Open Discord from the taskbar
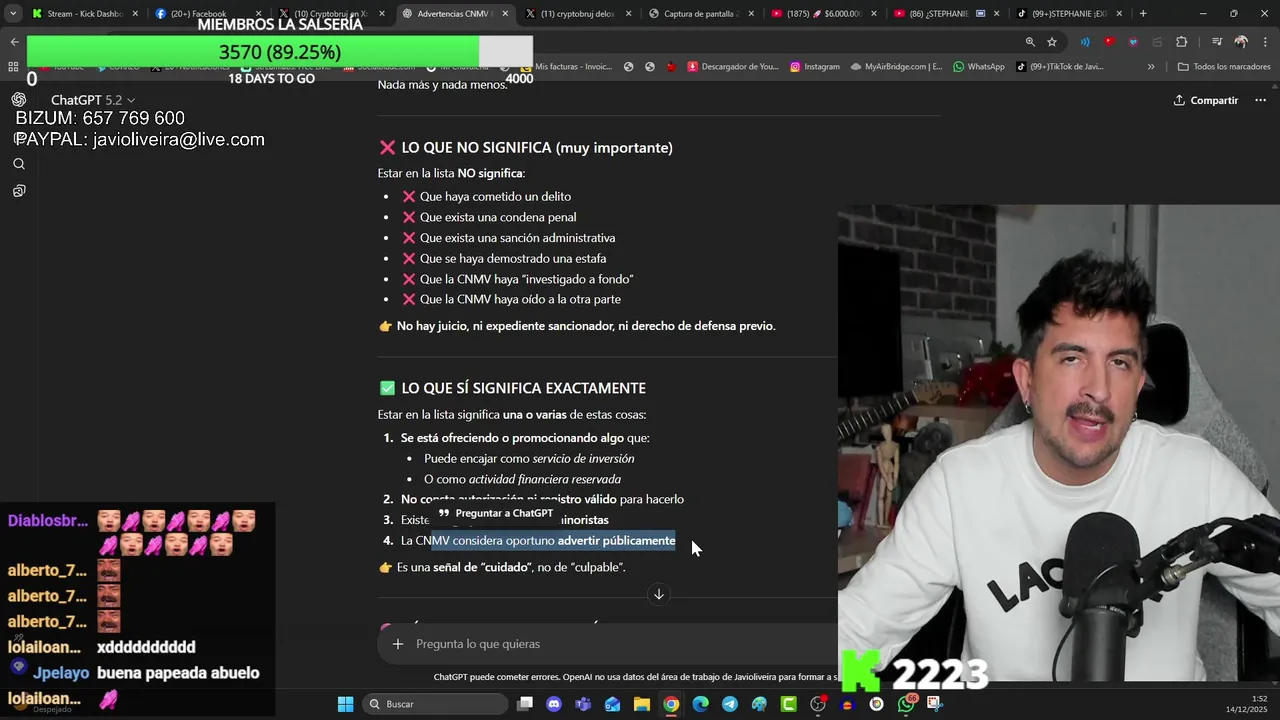Screen dimensions: 1280x720 coord(554,704)
